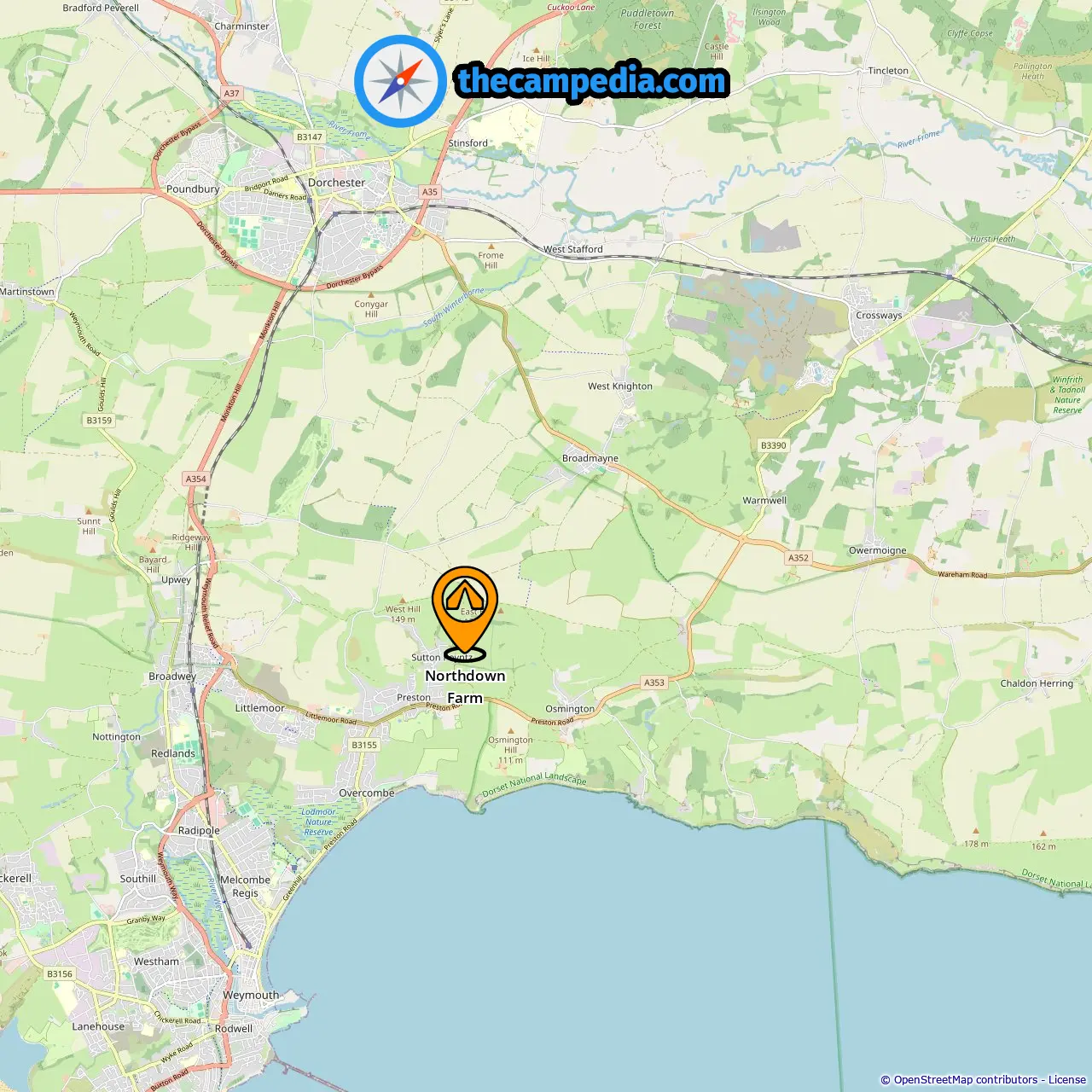Click the A352 road shield
The height and width of the screenshot is (1092, 1092).
coord(799,558)
